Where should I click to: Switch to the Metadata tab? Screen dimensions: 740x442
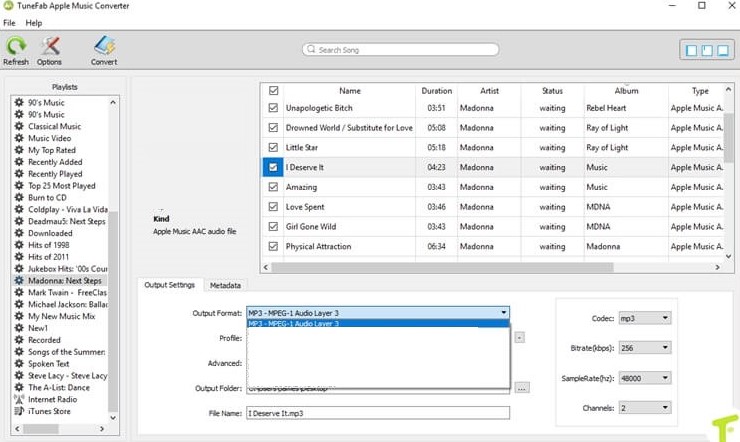[x=225, y=285]
